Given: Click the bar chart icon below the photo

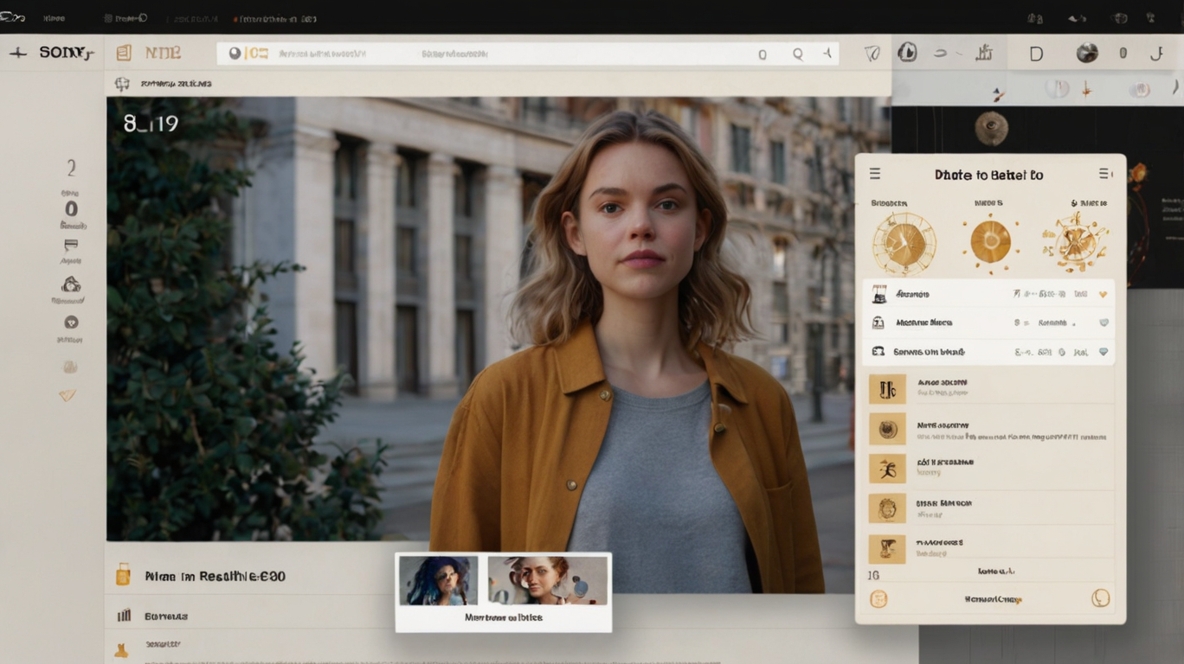Looking at the screenshot, I should tap(124, 616).
